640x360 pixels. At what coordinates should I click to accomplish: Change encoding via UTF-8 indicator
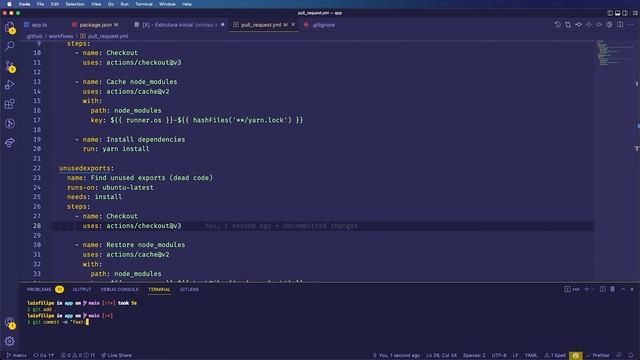[x=499, y=356]
